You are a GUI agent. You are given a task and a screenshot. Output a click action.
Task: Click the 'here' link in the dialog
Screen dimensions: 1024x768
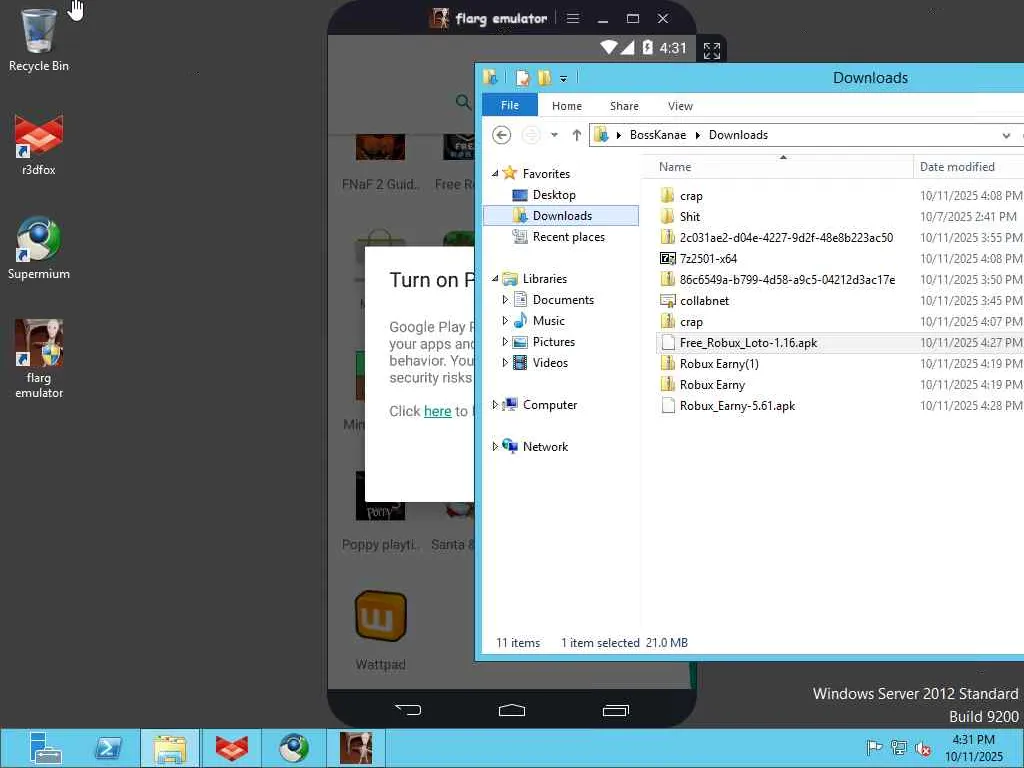pyautogui.click(x=438, y=411)
